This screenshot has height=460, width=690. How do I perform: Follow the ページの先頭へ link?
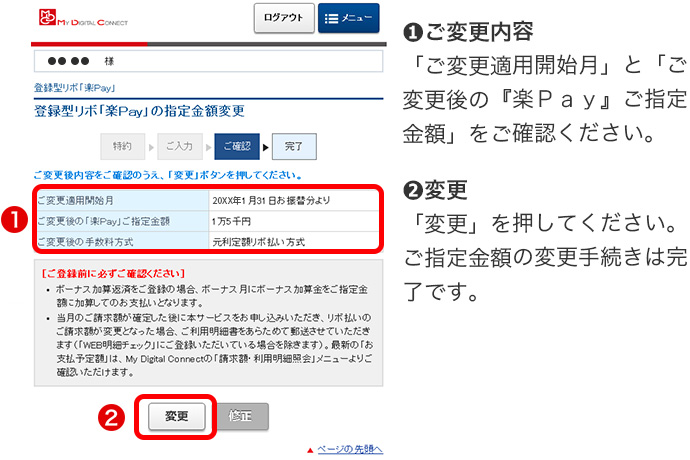pos(350,449)
